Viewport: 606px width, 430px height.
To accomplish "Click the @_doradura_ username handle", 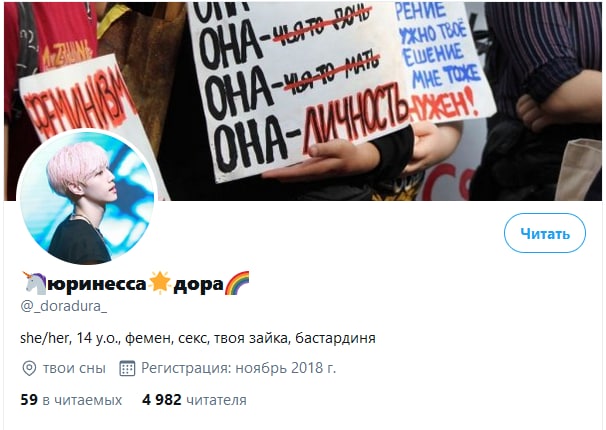I will (63, 306).
